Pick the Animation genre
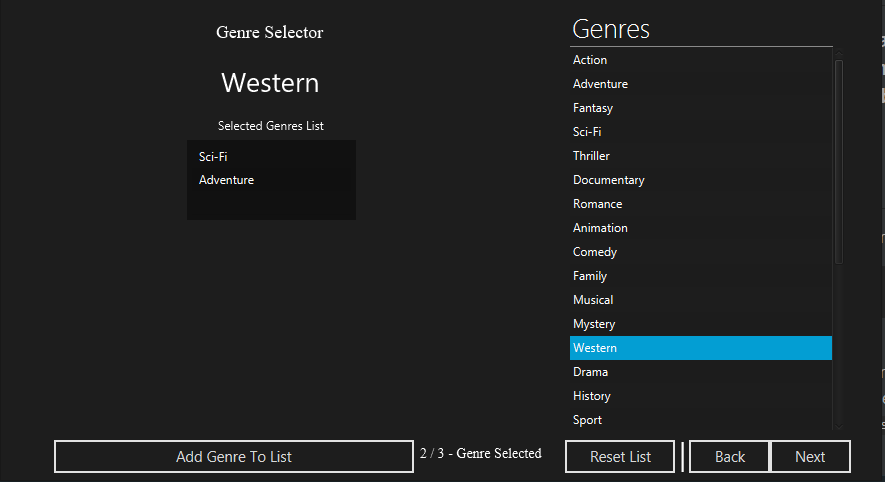Image resolution: width=885 pixels, height=482 pixels. click(x=600, y=228)
